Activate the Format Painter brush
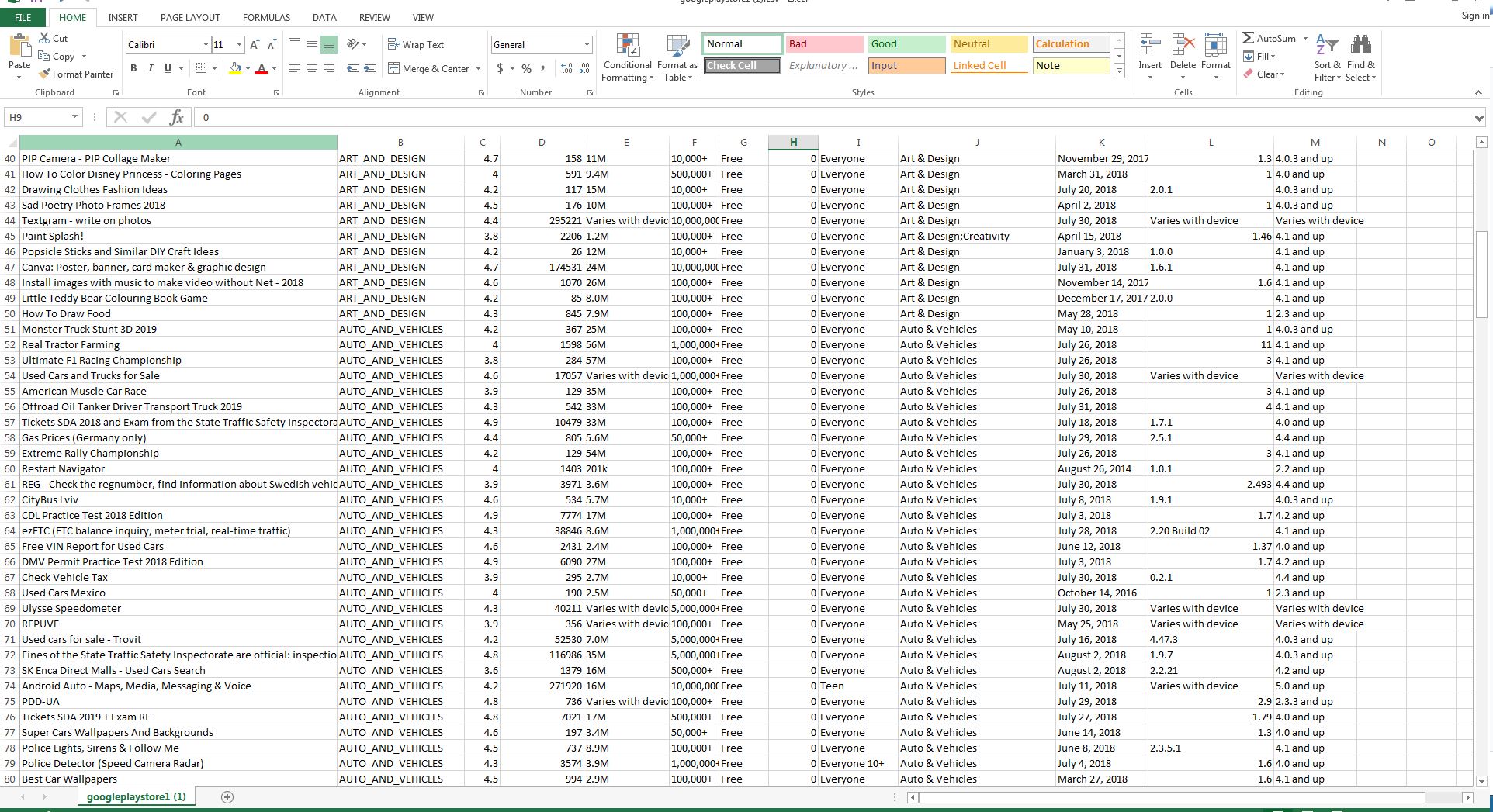The width and height of the screenshot is (1493, 812). click(x=44, y=74)
